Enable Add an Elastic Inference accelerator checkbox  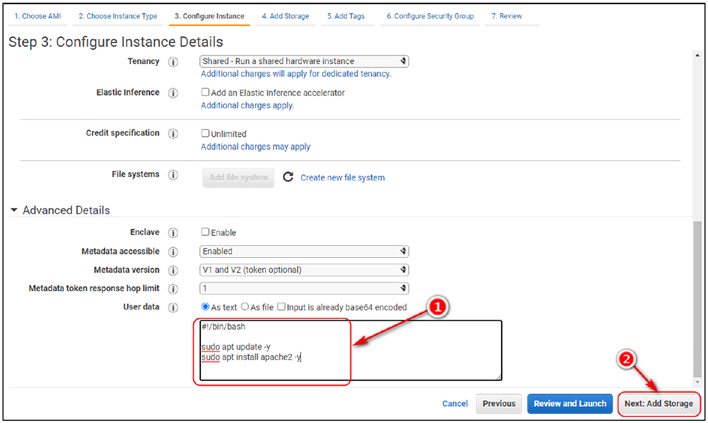pos(205,92)
